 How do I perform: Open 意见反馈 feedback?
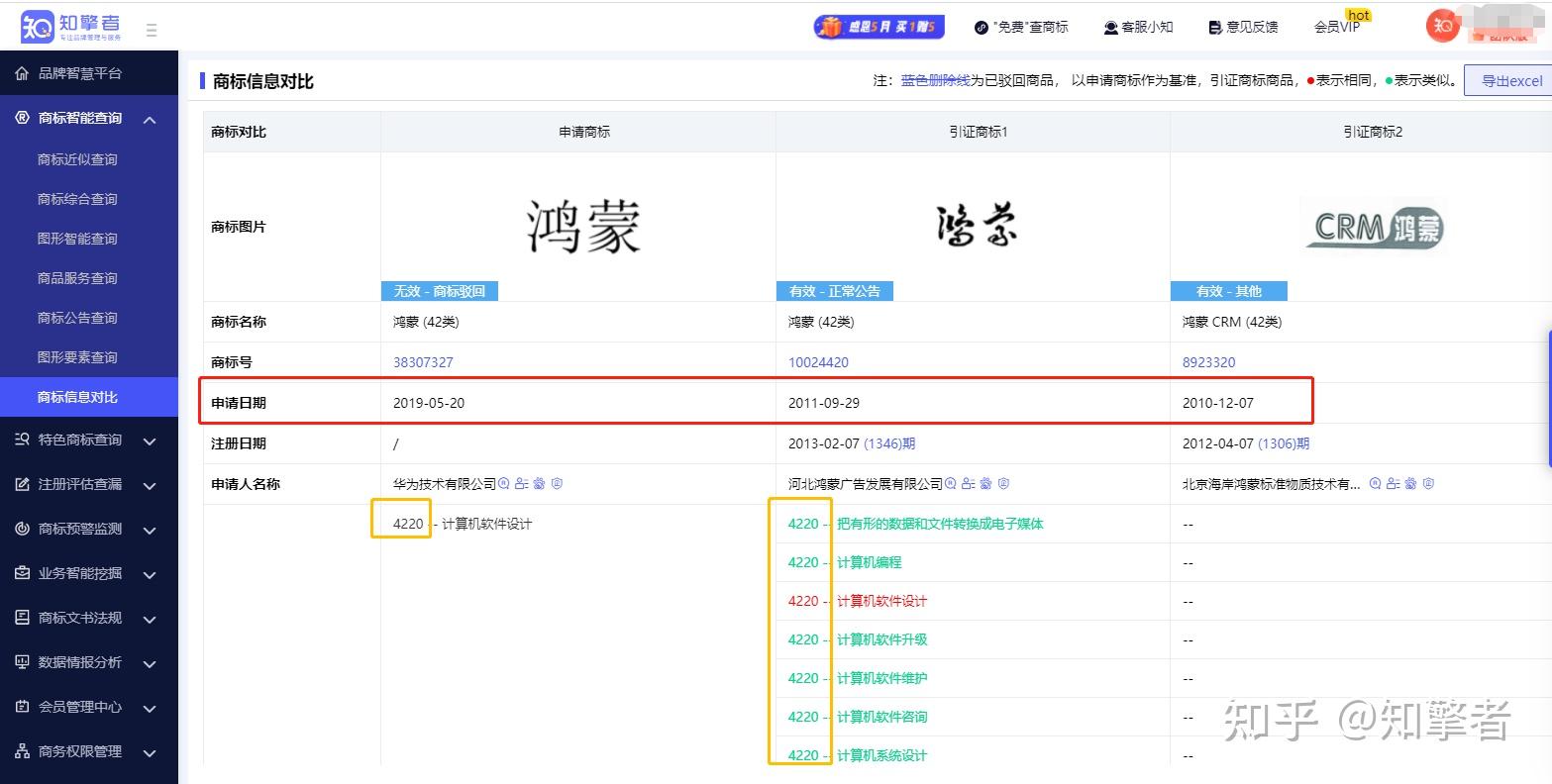(1243, 27)
